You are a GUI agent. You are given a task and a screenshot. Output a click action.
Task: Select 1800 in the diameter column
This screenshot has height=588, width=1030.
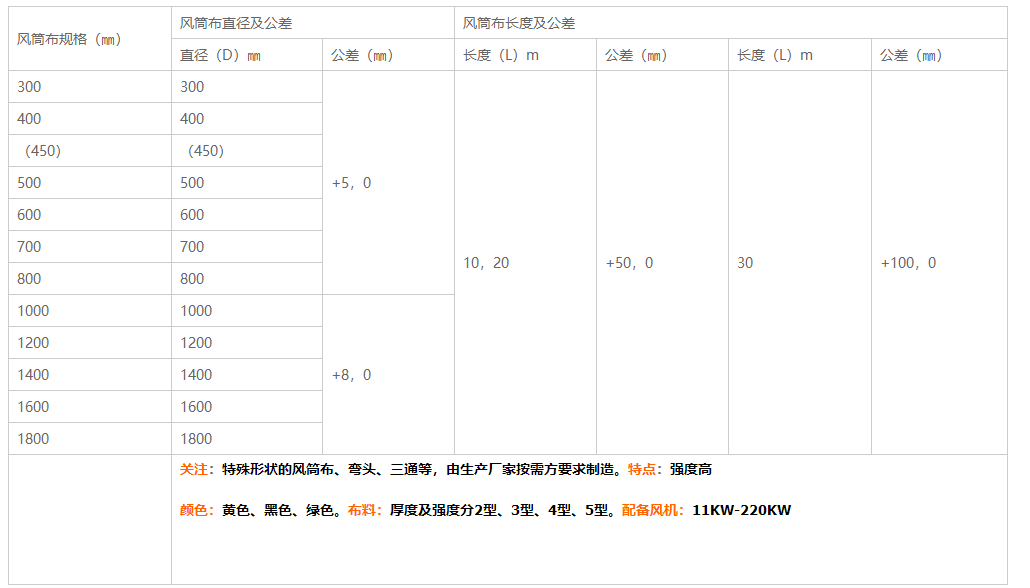(x=196, y=439)
